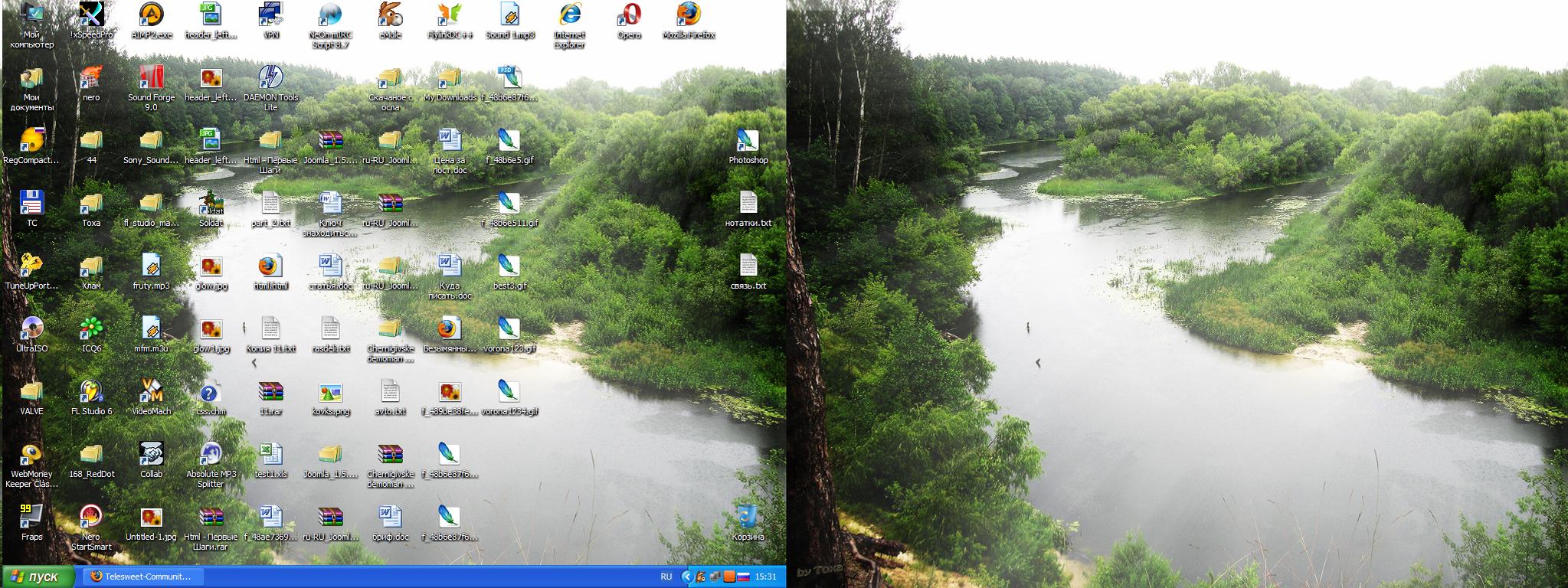
Task: Open the Sound Forge 9.0 shortcut
Action: pos(151,78)
